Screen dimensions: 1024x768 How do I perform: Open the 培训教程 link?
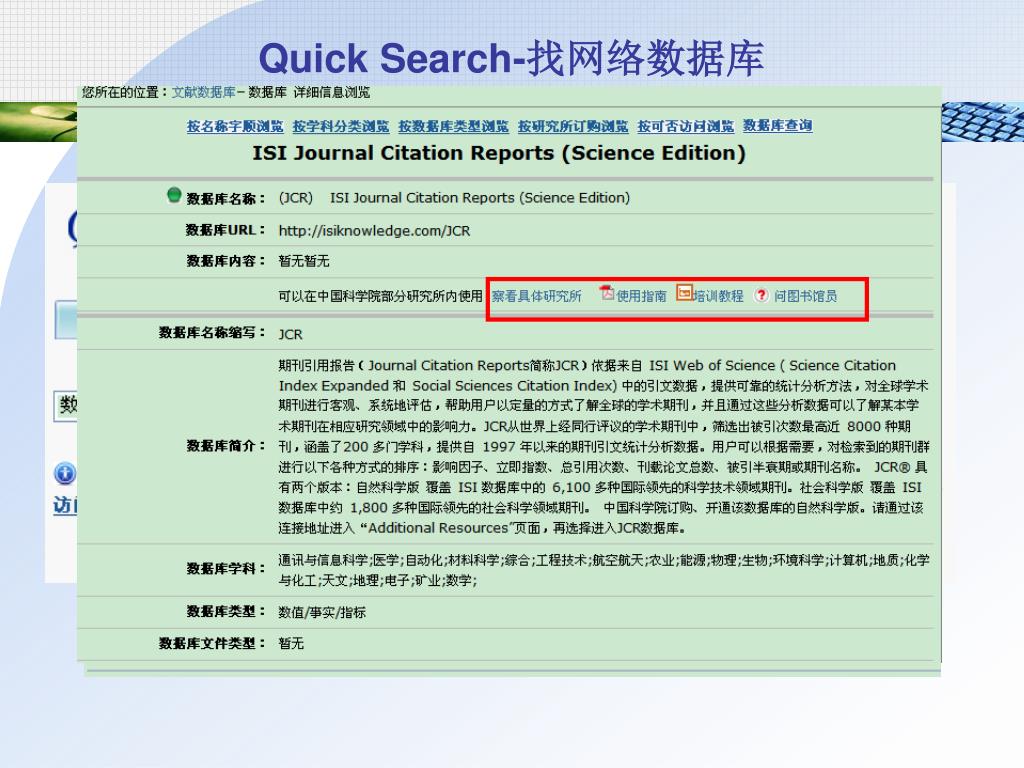pos(718,296)
